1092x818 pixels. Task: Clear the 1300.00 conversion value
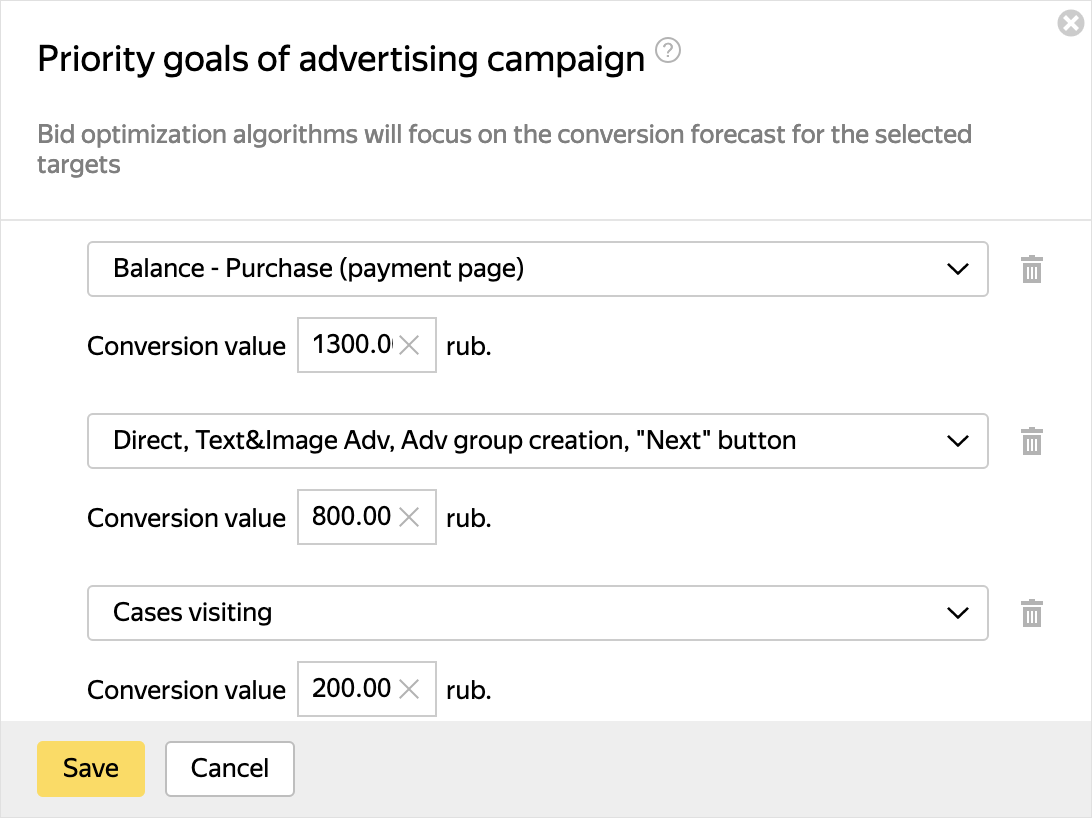pos(409,346)
